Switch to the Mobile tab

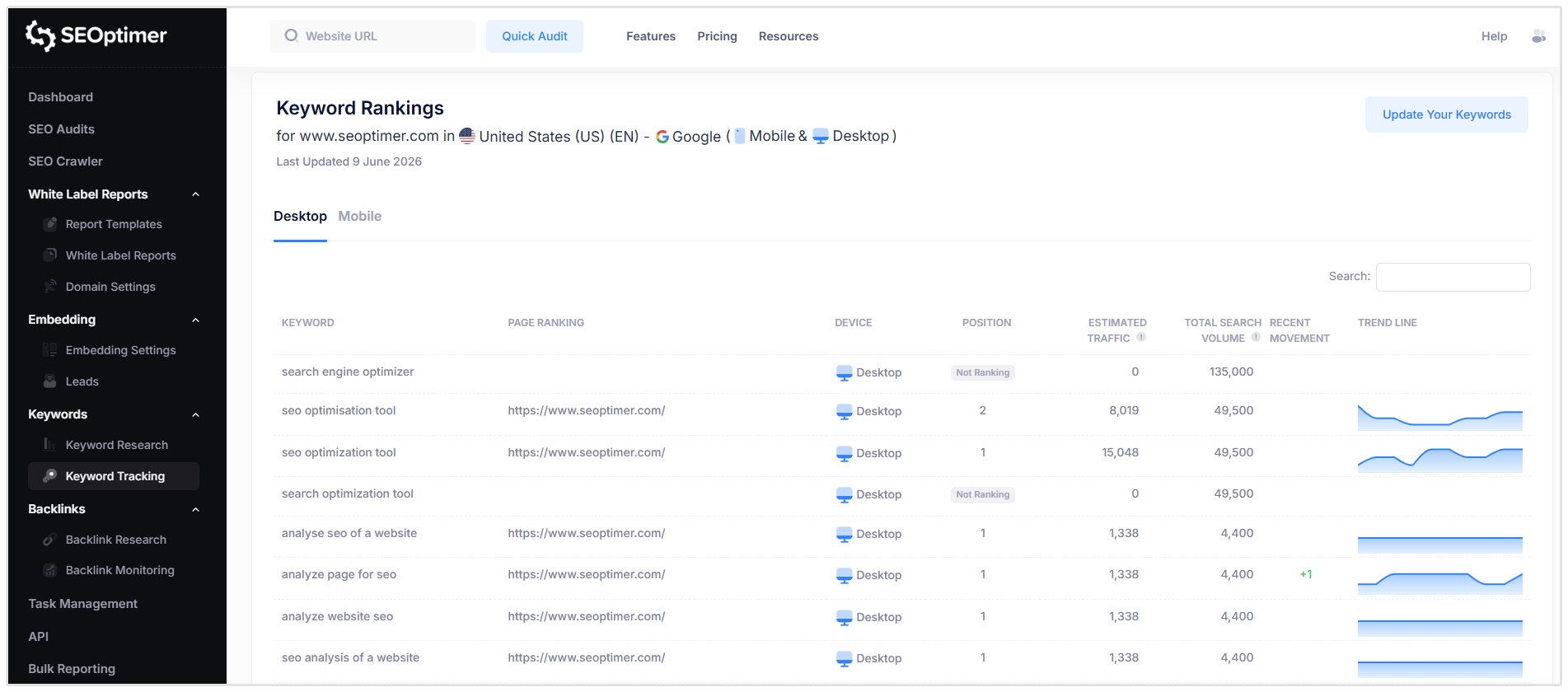360,216
